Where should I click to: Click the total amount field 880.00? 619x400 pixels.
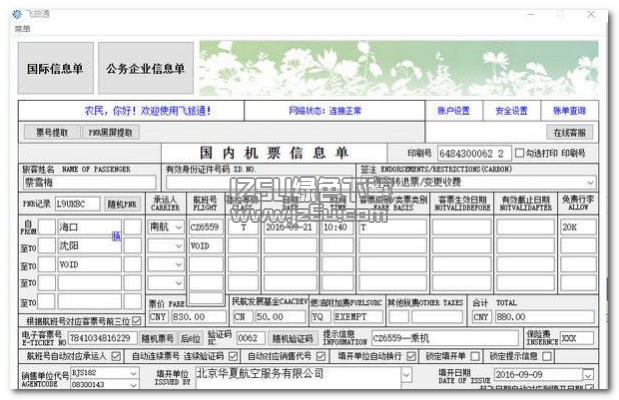point(545,317)
